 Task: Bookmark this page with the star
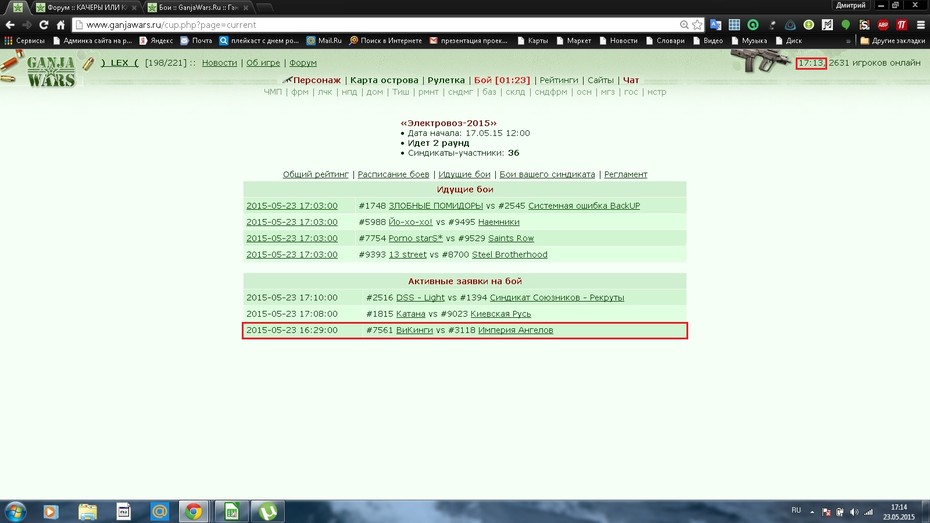[698, 25]
